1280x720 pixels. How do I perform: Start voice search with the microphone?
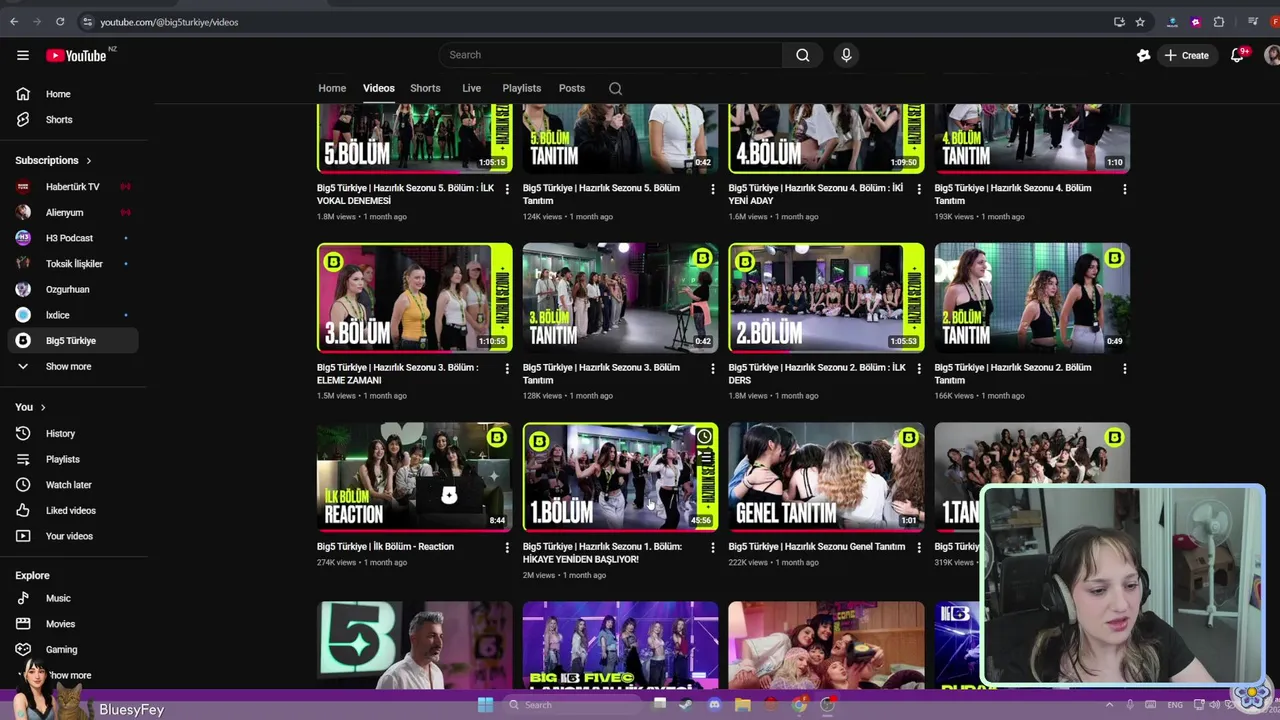(846, 55)
